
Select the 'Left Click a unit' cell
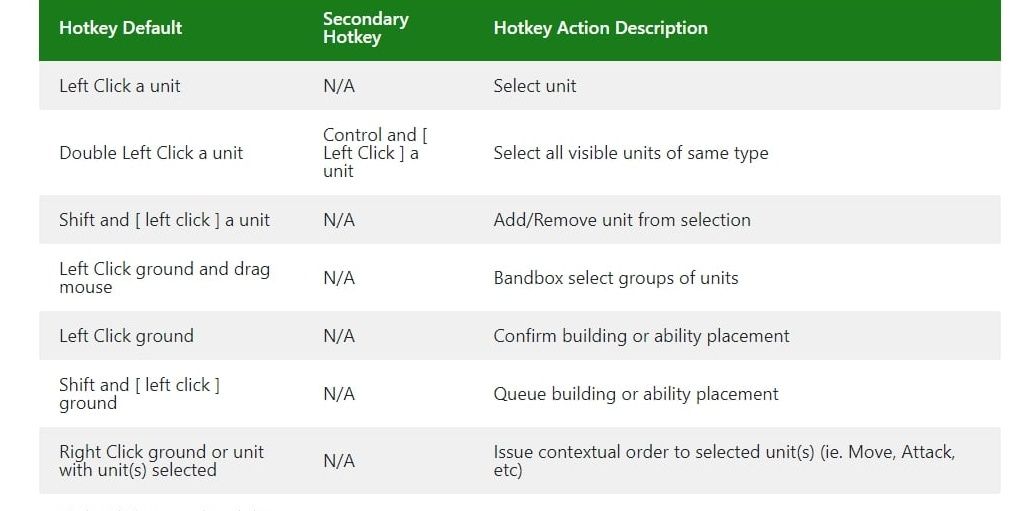pos(120,86)
